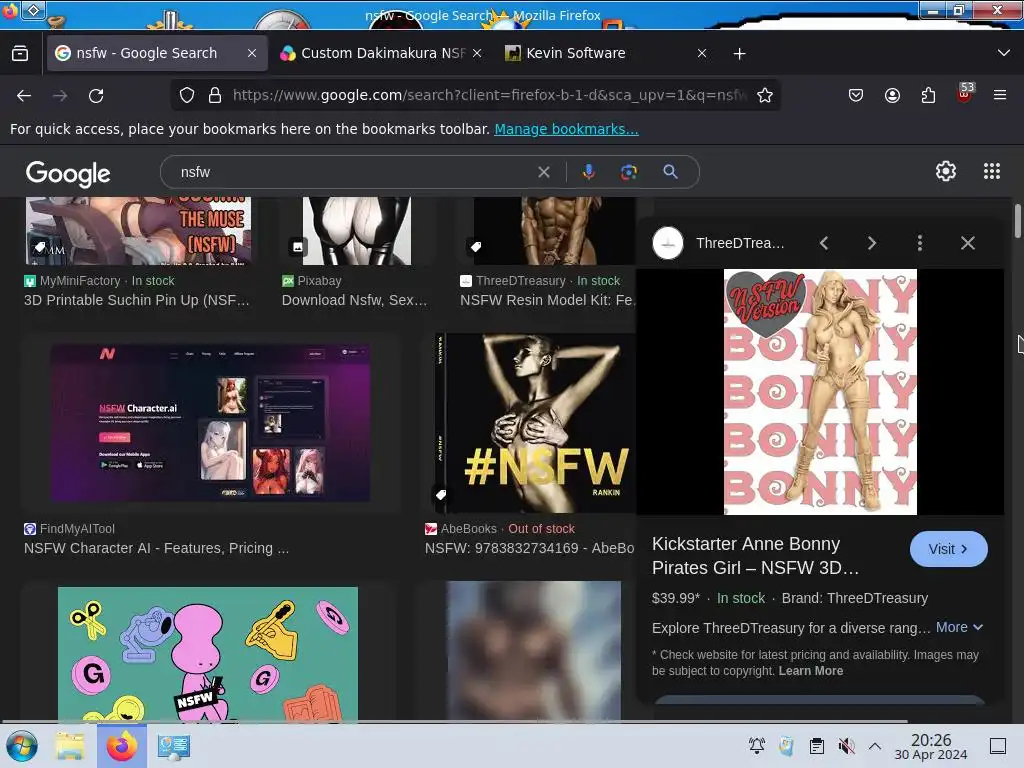Image resolution: width=1024 pixels, height=768 pixels.
Task: Open notification bell in system tray
Action: point(757,746)
